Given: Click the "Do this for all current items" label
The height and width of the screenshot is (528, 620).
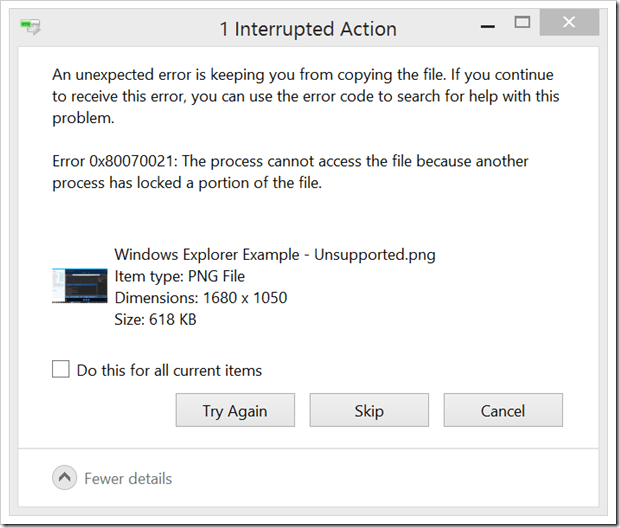Looking at the screenshot, I should pyautogui.click(x=169, y=370).
